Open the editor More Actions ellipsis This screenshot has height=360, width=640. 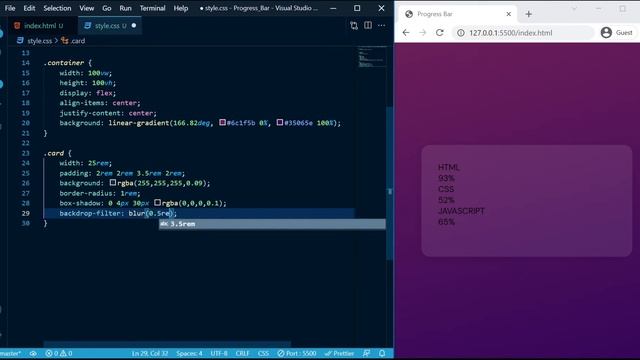tap(382, 25)
